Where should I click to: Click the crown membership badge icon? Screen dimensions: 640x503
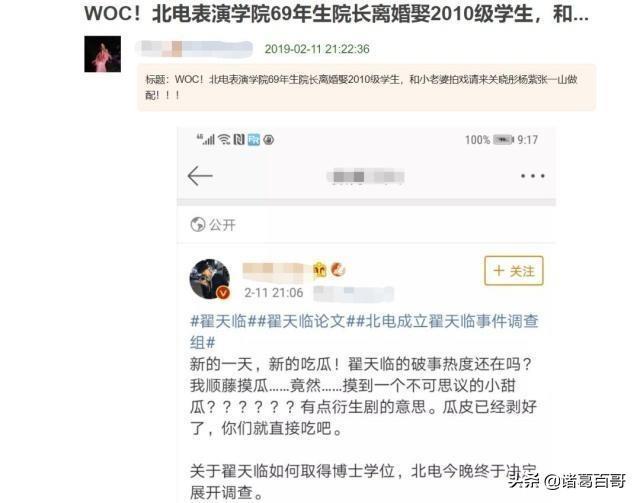pyautogui.click(x=320, y=270)
